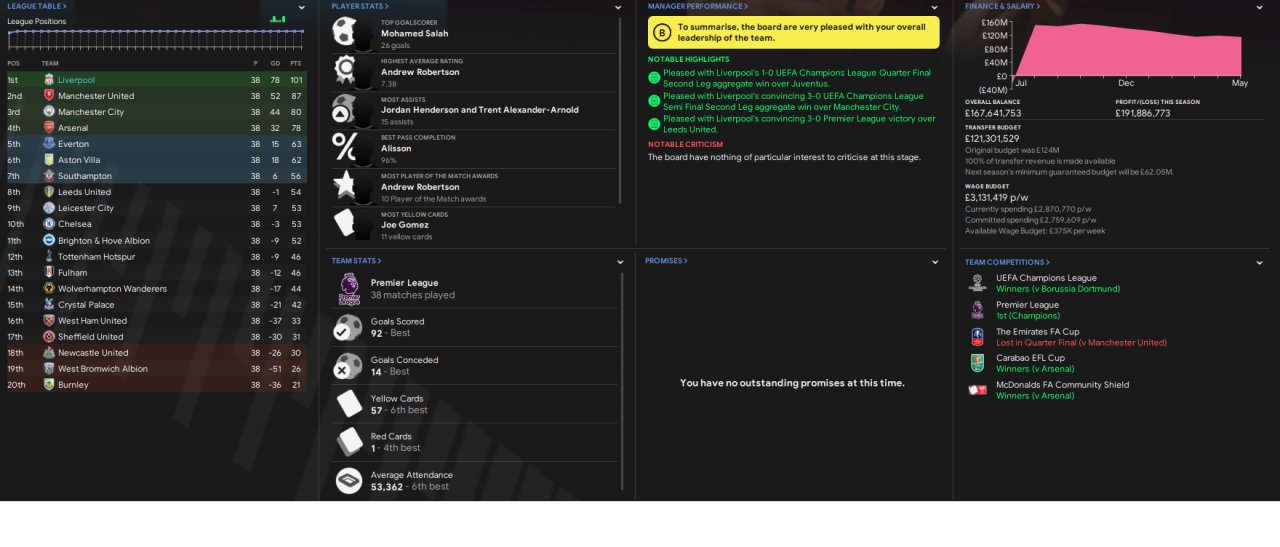Open the Promises heading link
This screenshot has height=547, width=1280.
point(667,261)
